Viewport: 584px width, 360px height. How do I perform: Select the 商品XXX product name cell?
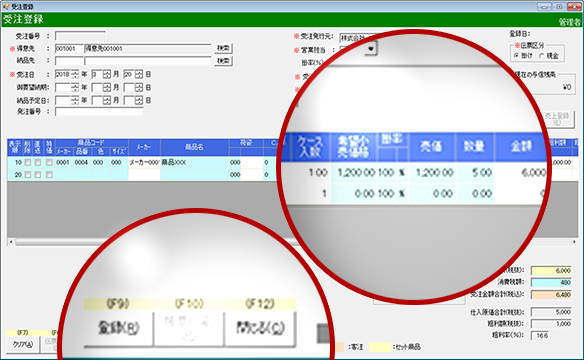click(x=195, y=163)
